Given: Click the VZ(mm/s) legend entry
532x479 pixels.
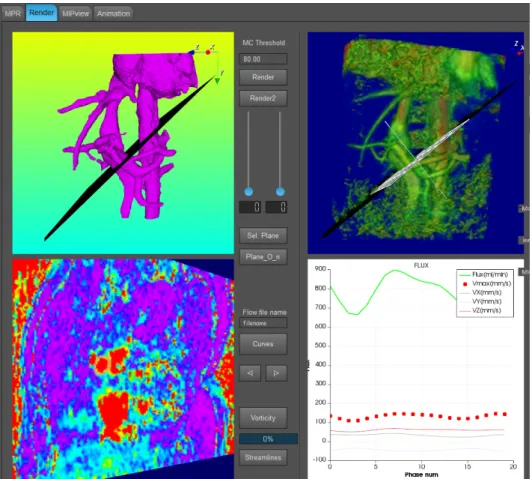Looking at the screenshot, I should pos(481,310).
